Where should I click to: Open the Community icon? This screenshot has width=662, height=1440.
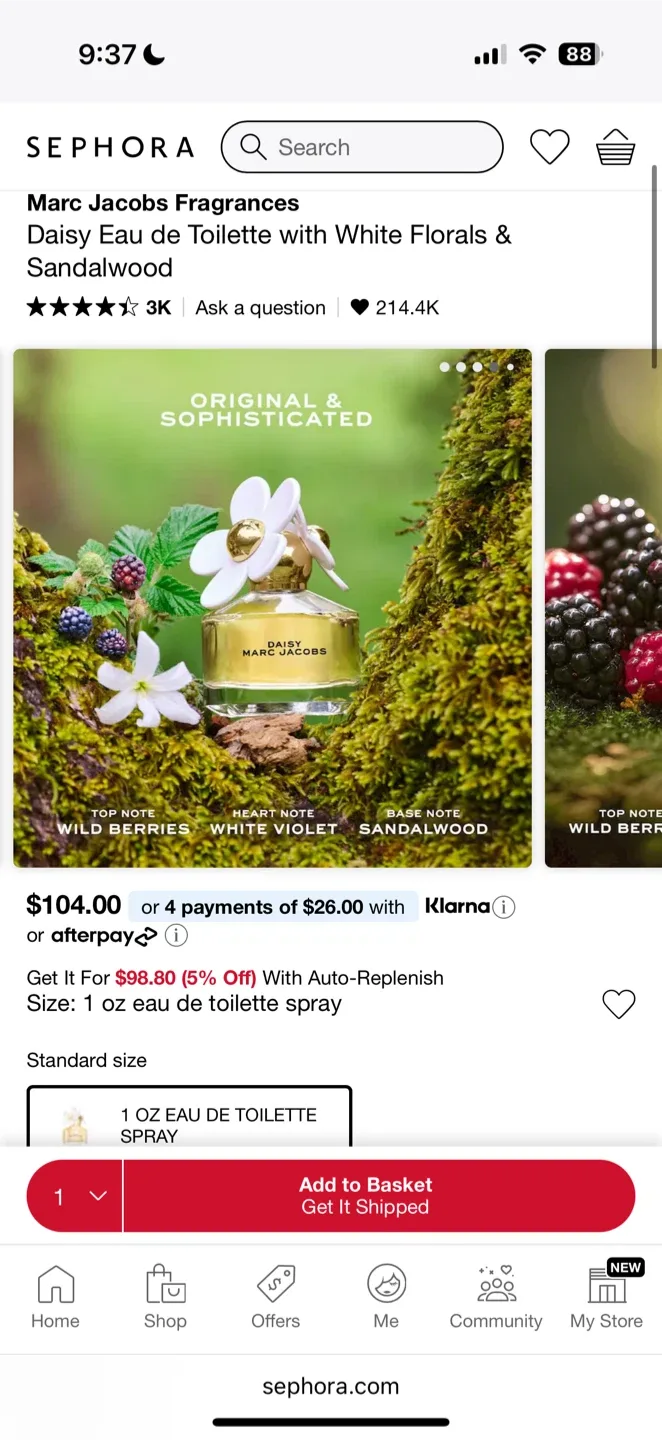[495, 1296]
